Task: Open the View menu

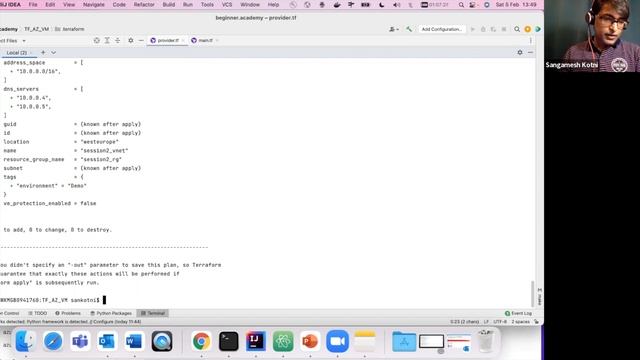Action: pyautogui.click(x=69, y=4)
